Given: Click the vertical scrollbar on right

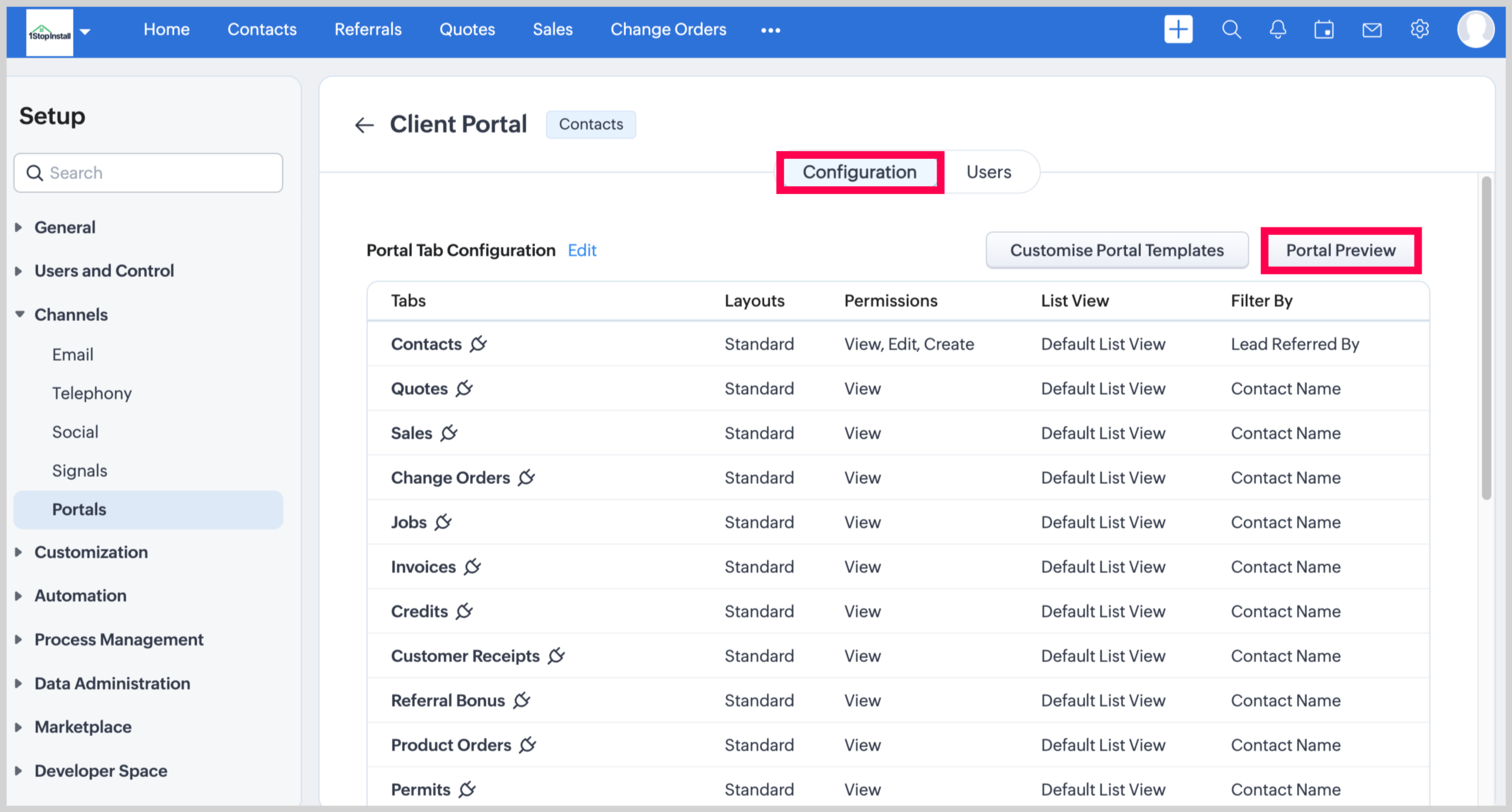Looking at the screenshot, I should [x=1486, y=337].
